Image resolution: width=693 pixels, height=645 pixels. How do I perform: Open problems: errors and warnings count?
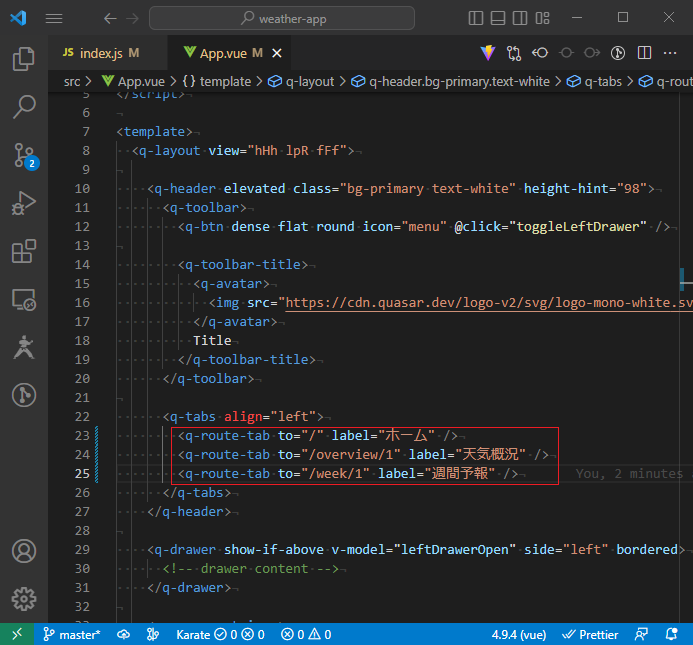[306, 634]
